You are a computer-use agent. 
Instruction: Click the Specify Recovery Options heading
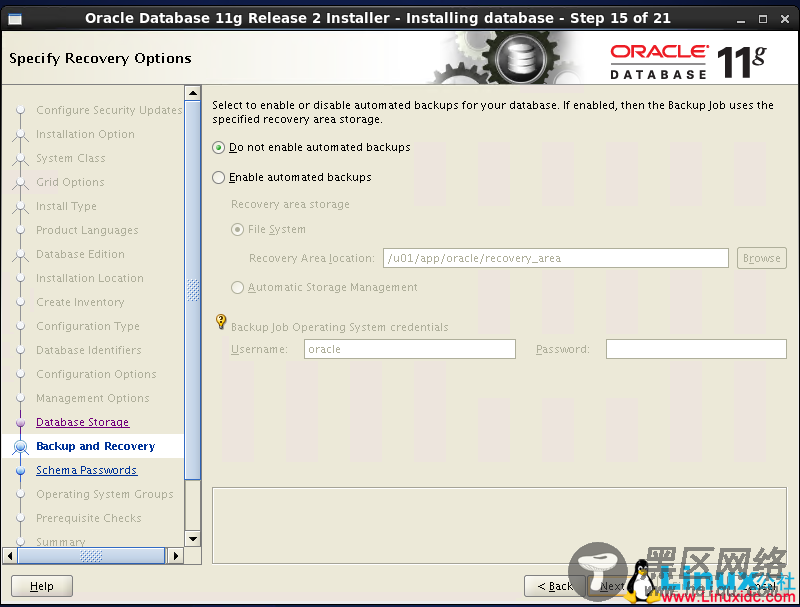(101, 58)
